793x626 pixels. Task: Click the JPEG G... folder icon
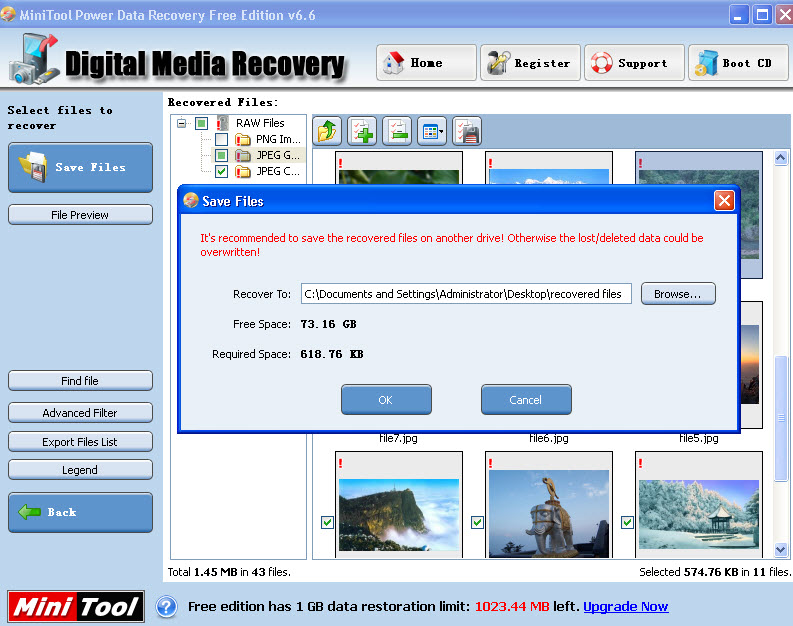pos(243,155)
